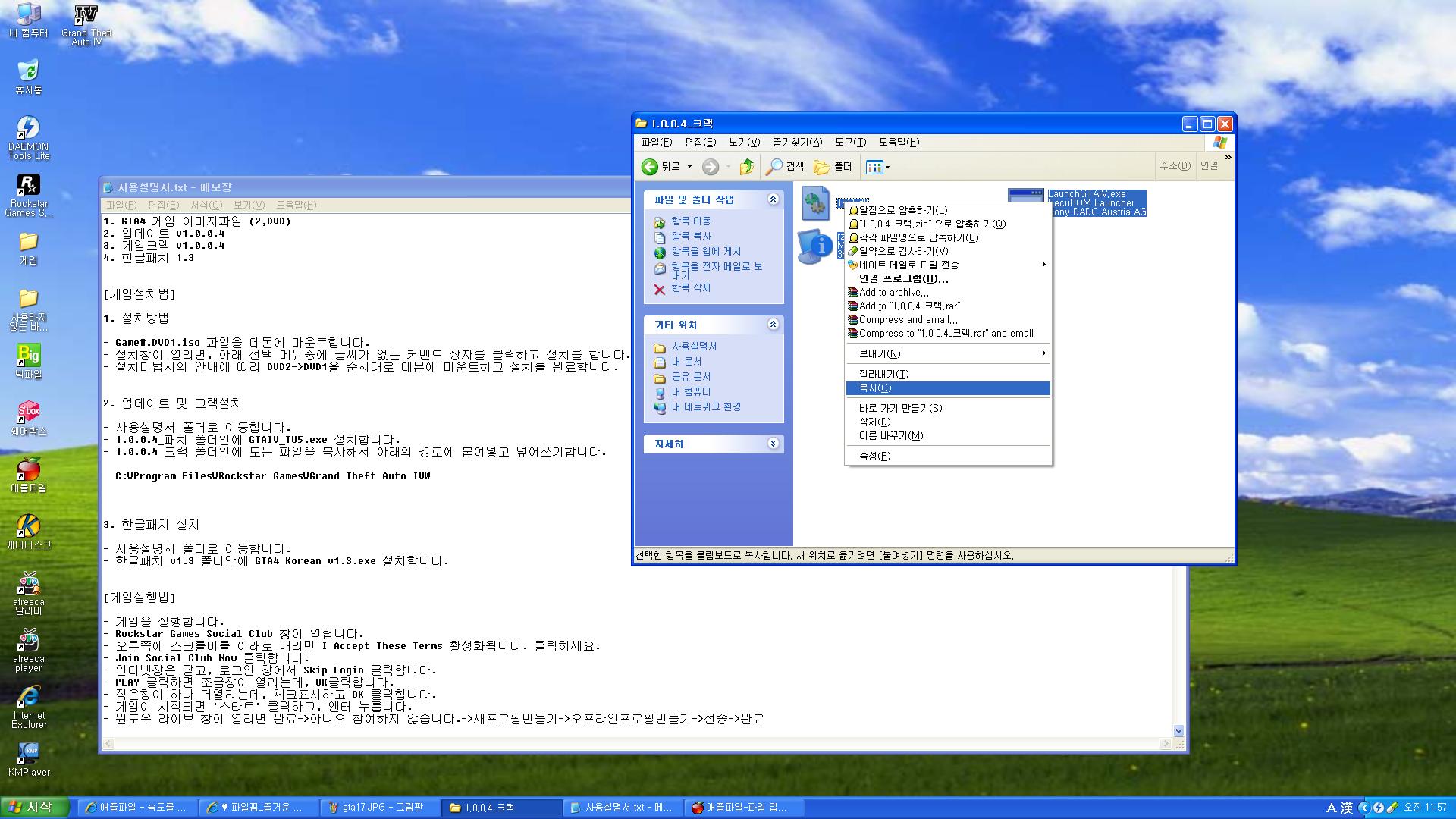This screenshot has width=1456, height=819.
Task: Open Explorer 파일(F) menu
Action: pos(656,143)
